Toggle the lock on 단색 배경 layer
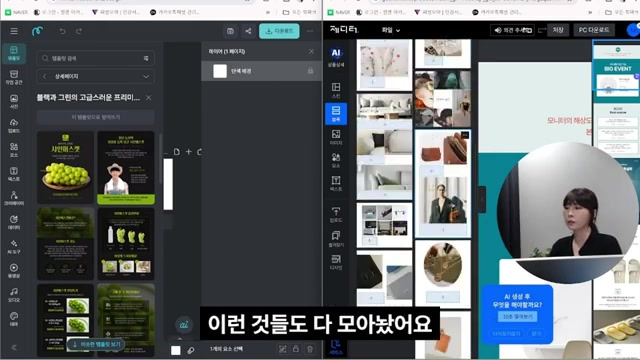 [x=310, y=71]
